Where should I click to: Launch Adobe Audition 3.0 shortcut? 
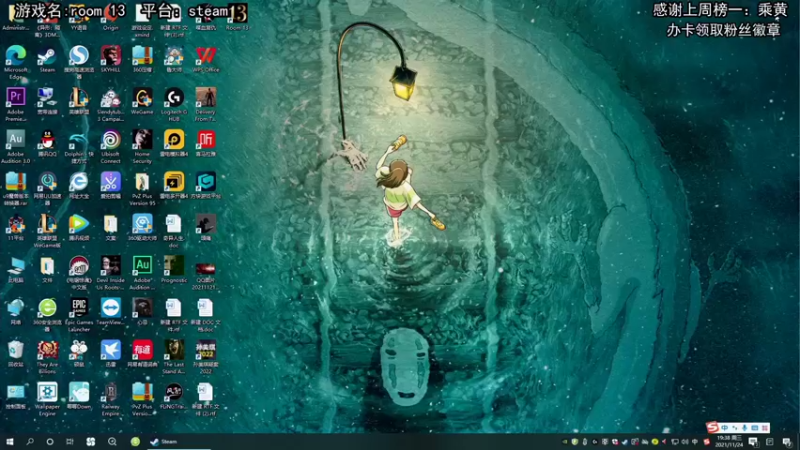pyautogui.click(x=16, y=142)
